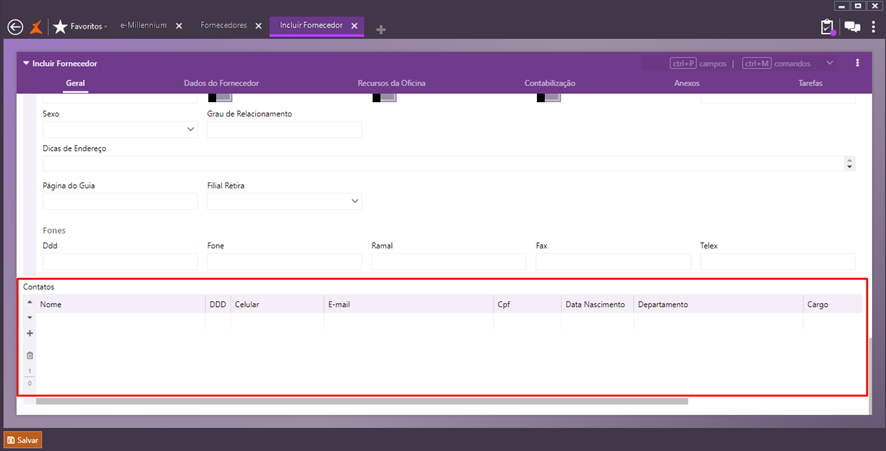The height and width of the screenshot is (451, 886).
Task: Add a contact row with plus icon
Action: point(30,333)
